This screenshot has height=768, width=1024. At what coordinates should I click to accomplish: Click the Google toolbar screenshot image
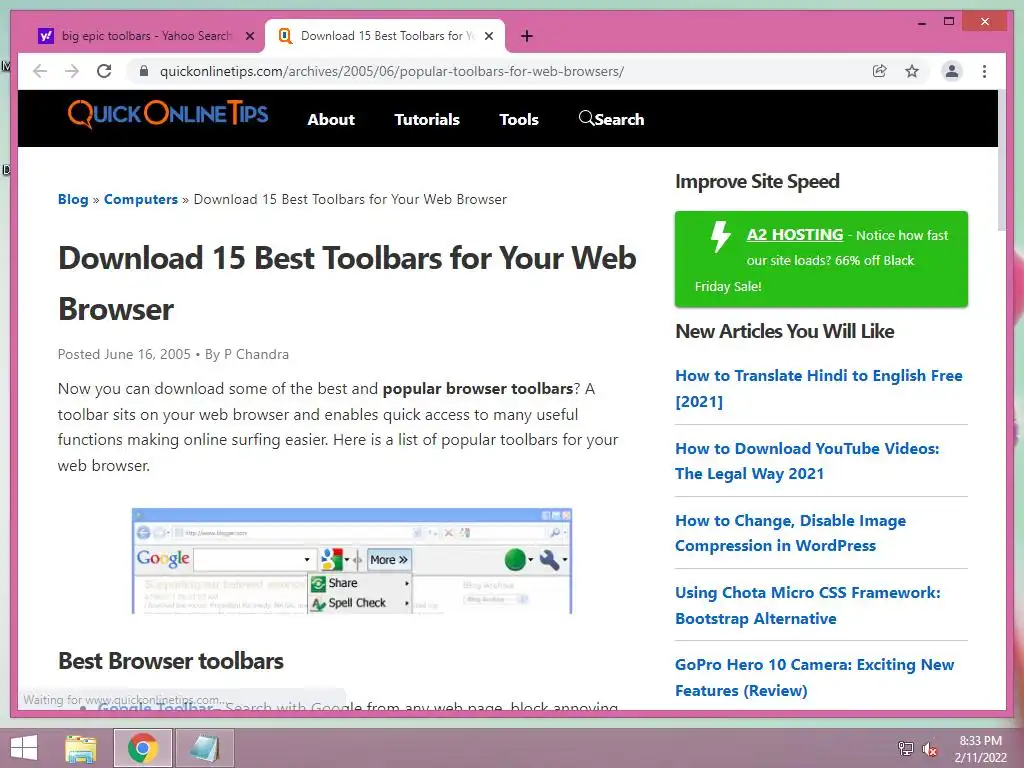click(352, 560)
